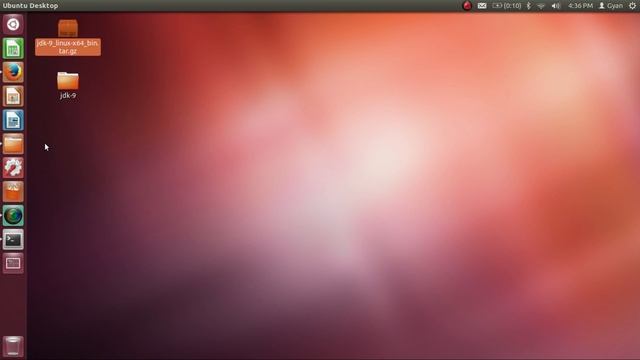Open the Files manager launcher icon
This screenshot has width=640, height=360.
tap(13, 144)
